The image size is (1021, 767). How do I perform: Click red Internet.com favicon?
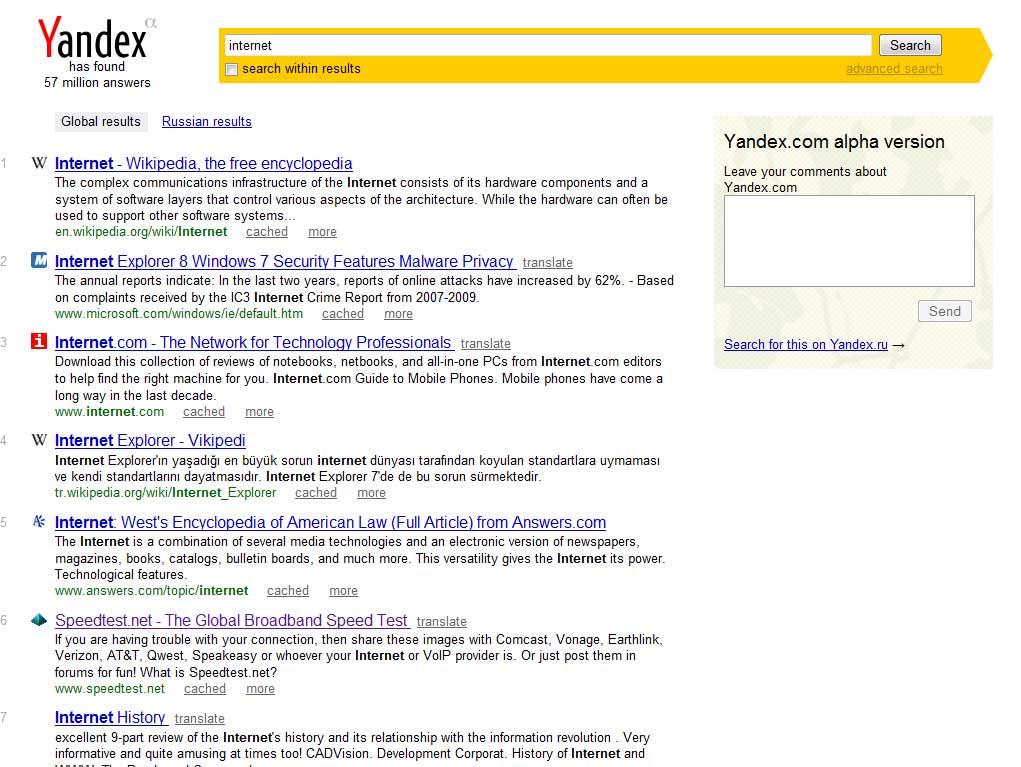[x=39, y=341]
